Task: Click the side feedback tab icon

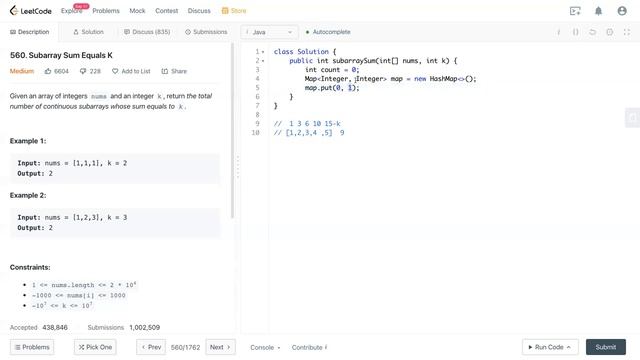Action: point(633,118)
